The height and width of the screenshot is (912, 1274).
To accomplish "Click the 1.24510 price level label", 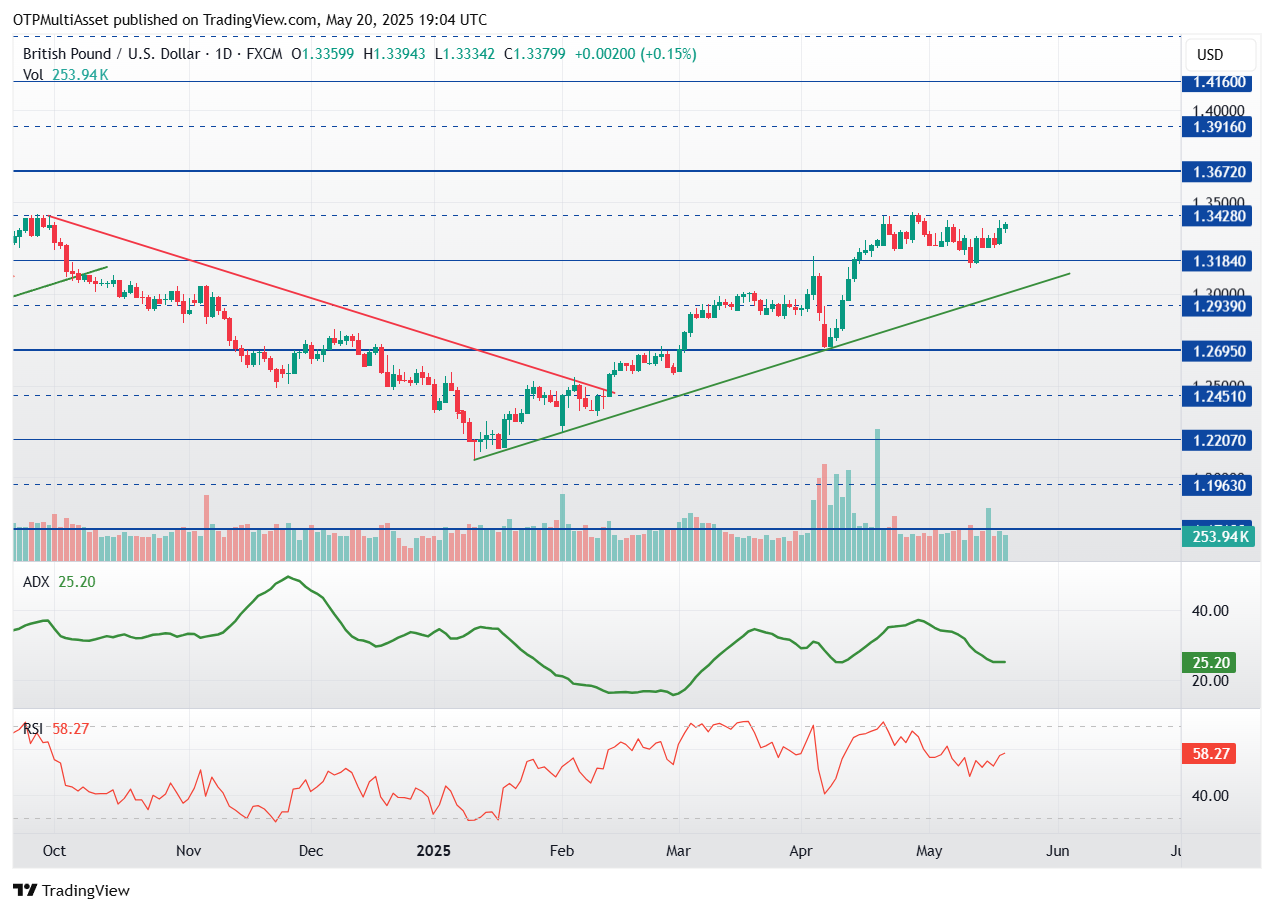I will (1216, 396).
